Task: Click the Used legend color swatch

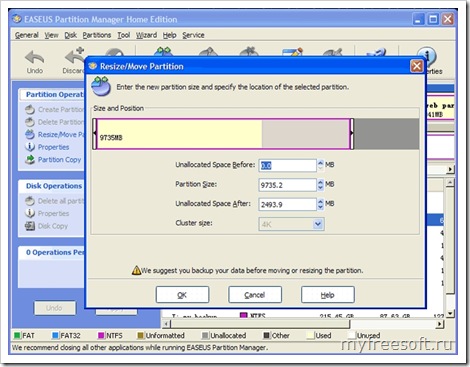Action: [310, 335]
